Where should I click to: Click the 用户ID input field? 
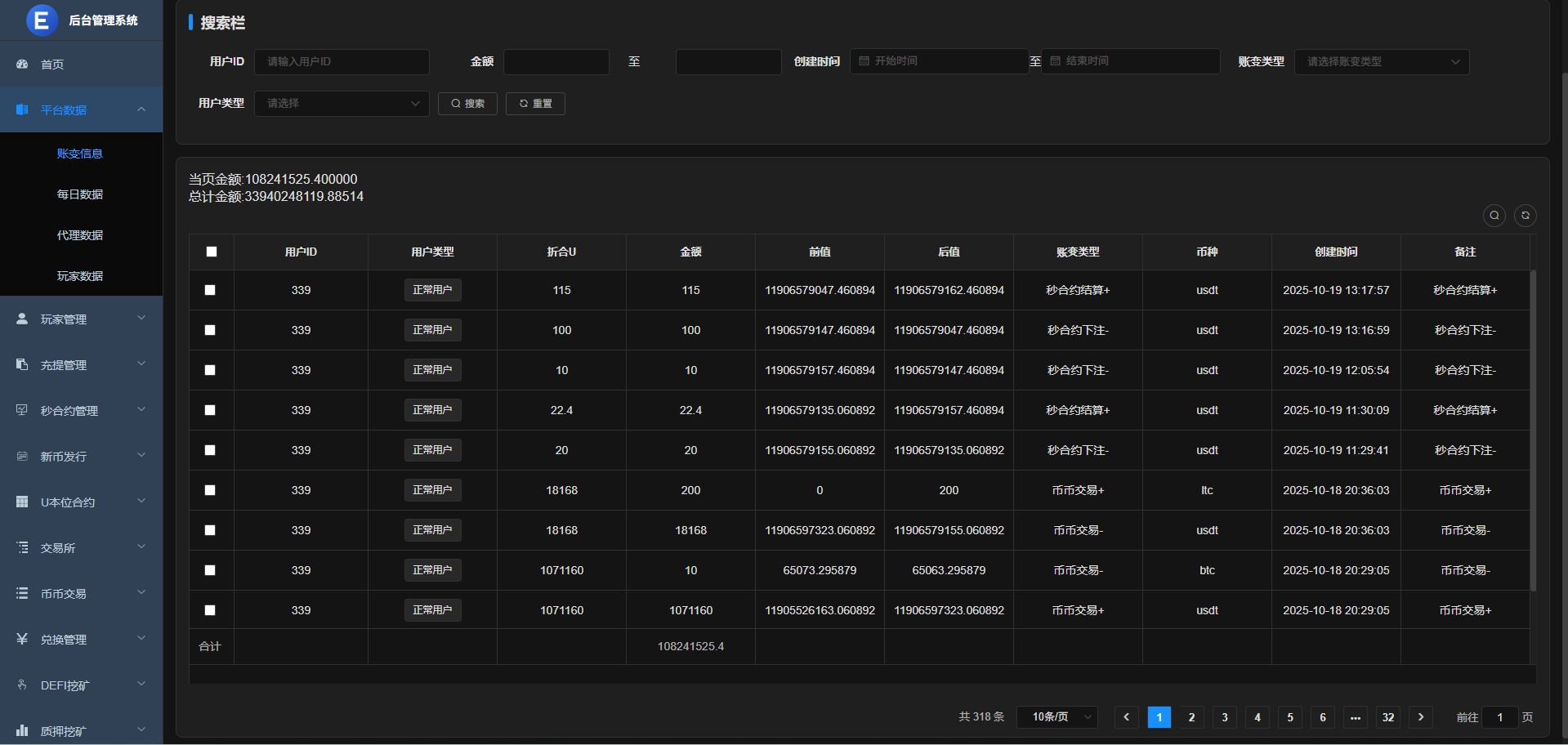click(x=342, y=62)
